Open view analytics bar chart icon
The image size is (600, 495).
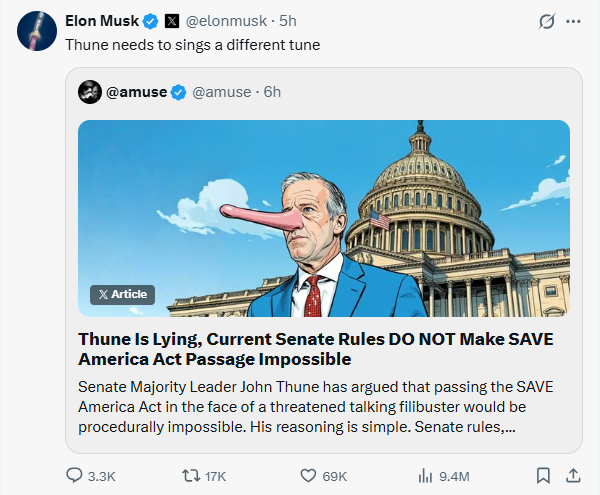coord(424,474)
